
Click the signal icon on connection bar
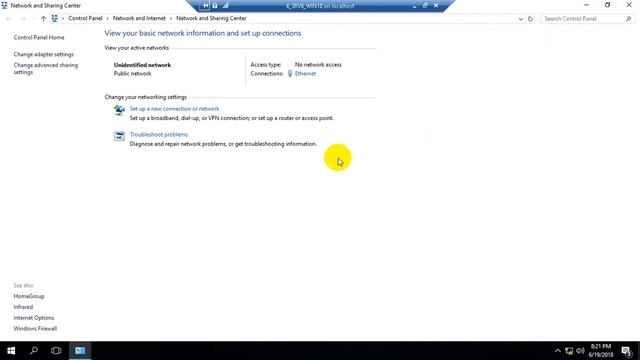[225, 6]
